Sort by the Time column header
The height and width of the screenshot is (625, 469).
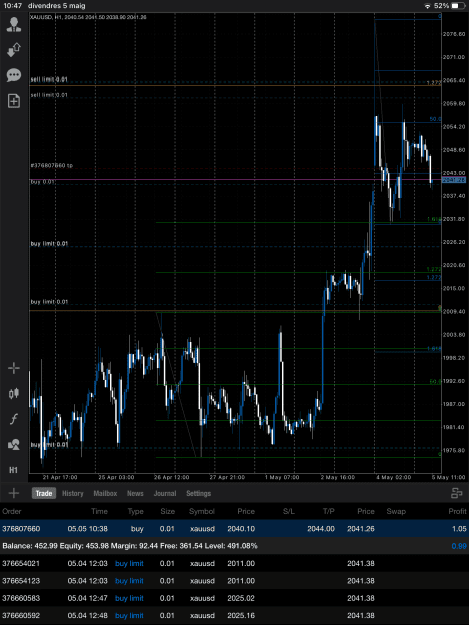coord(99,511)
